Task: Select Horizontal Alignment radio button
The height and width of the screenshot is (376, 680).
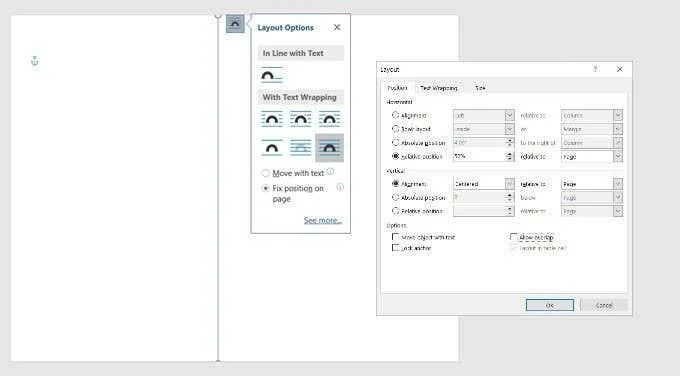Action: [x=395, y=115]
